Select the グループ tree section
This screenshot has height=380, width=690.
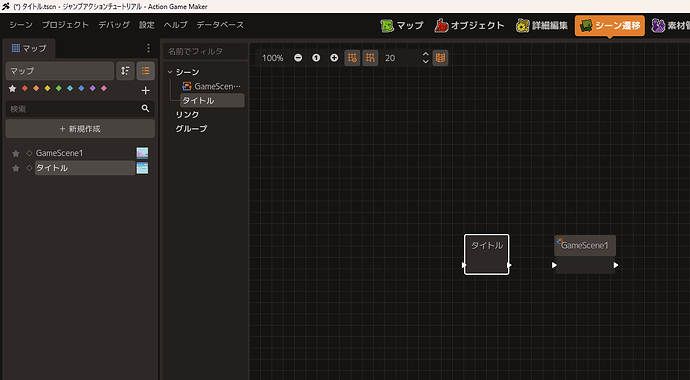click(191, 129)
